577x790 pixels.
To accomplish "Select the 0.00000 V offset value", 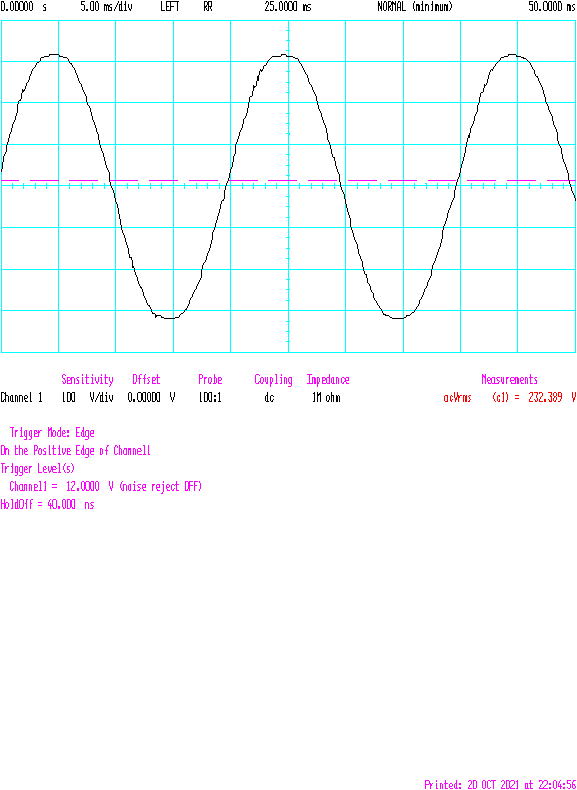I will pyautogui.click(x=151, y=398).
